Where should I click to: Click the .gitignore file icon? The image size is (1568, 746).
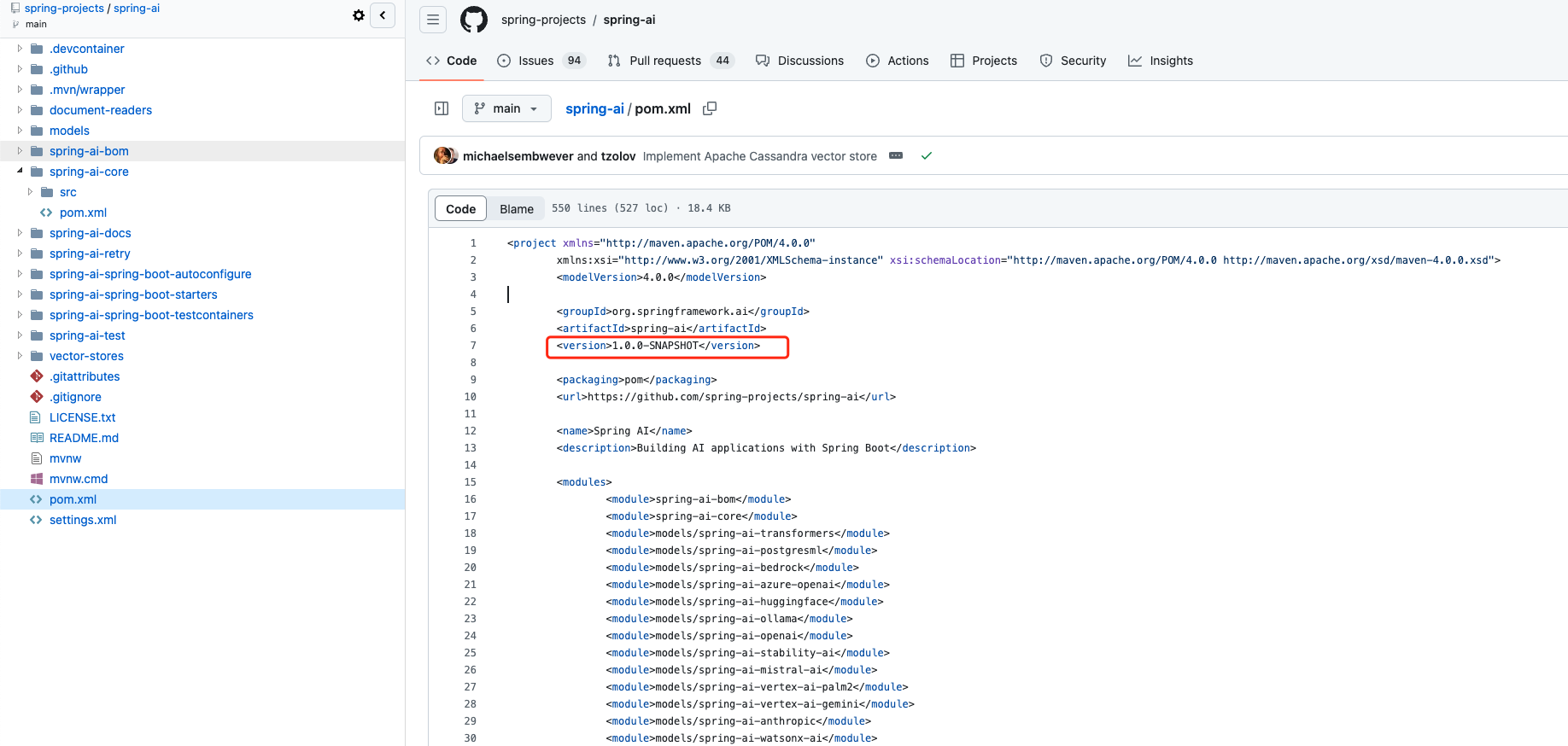click(37, 397)
